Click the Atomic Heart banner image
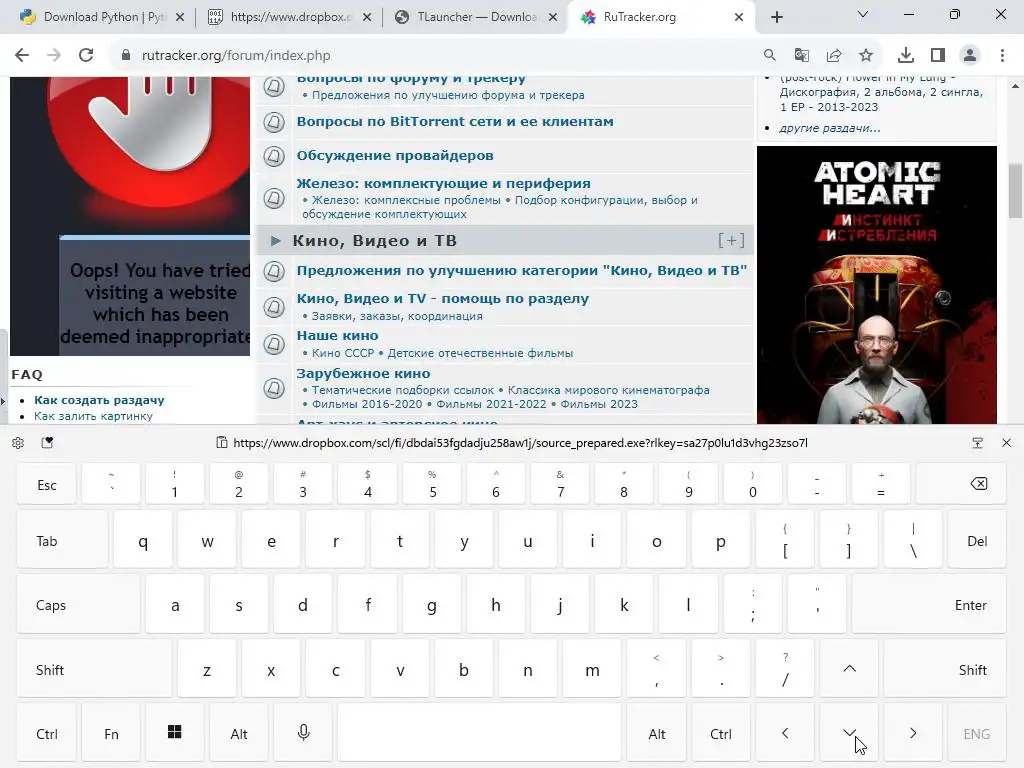Viewport: 1024px width, 768px height. [876, 285]
